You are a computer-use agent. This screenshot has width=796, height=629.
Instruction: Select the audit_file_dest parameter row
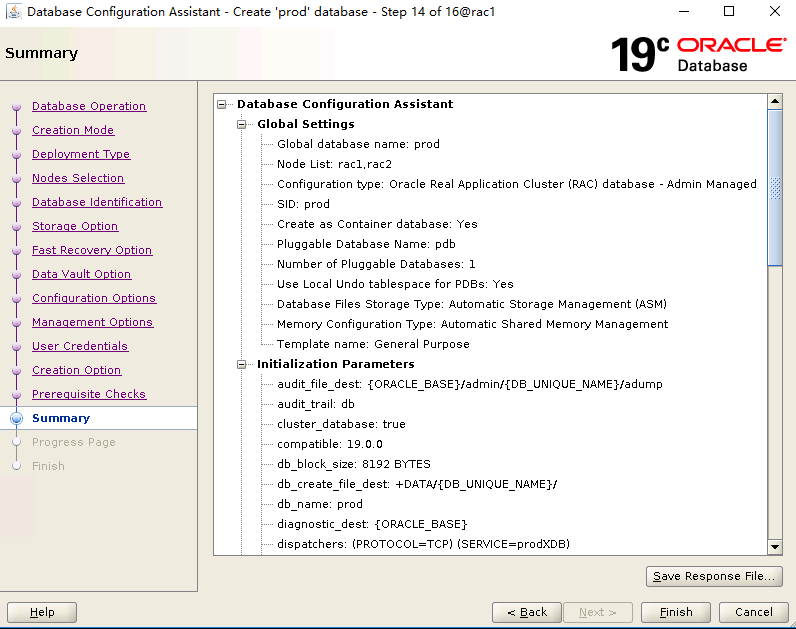(470, 384)
